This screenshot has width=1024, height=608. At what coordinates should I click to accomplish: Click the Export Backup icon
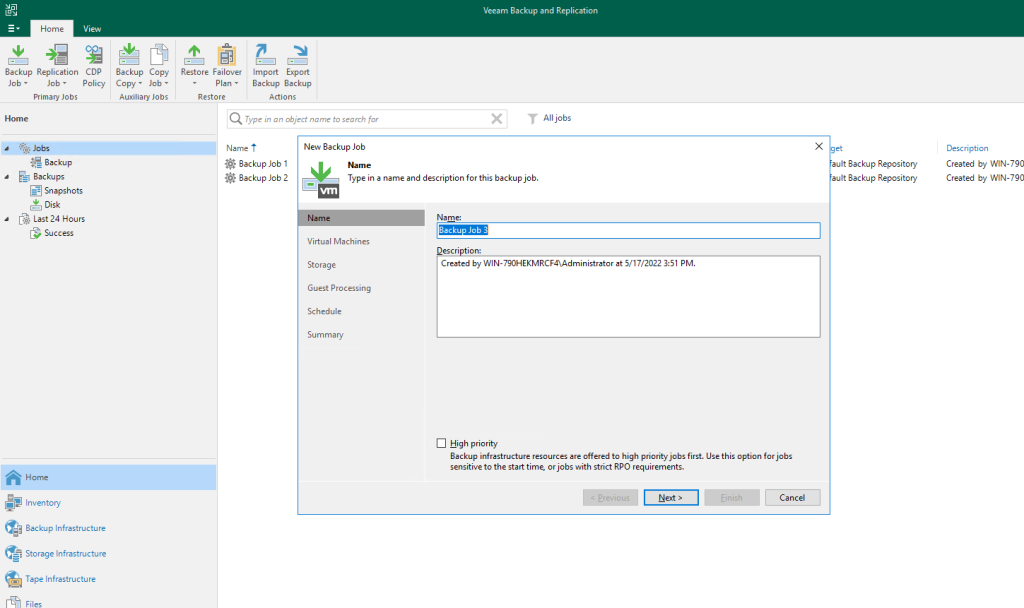coord(298,54)
